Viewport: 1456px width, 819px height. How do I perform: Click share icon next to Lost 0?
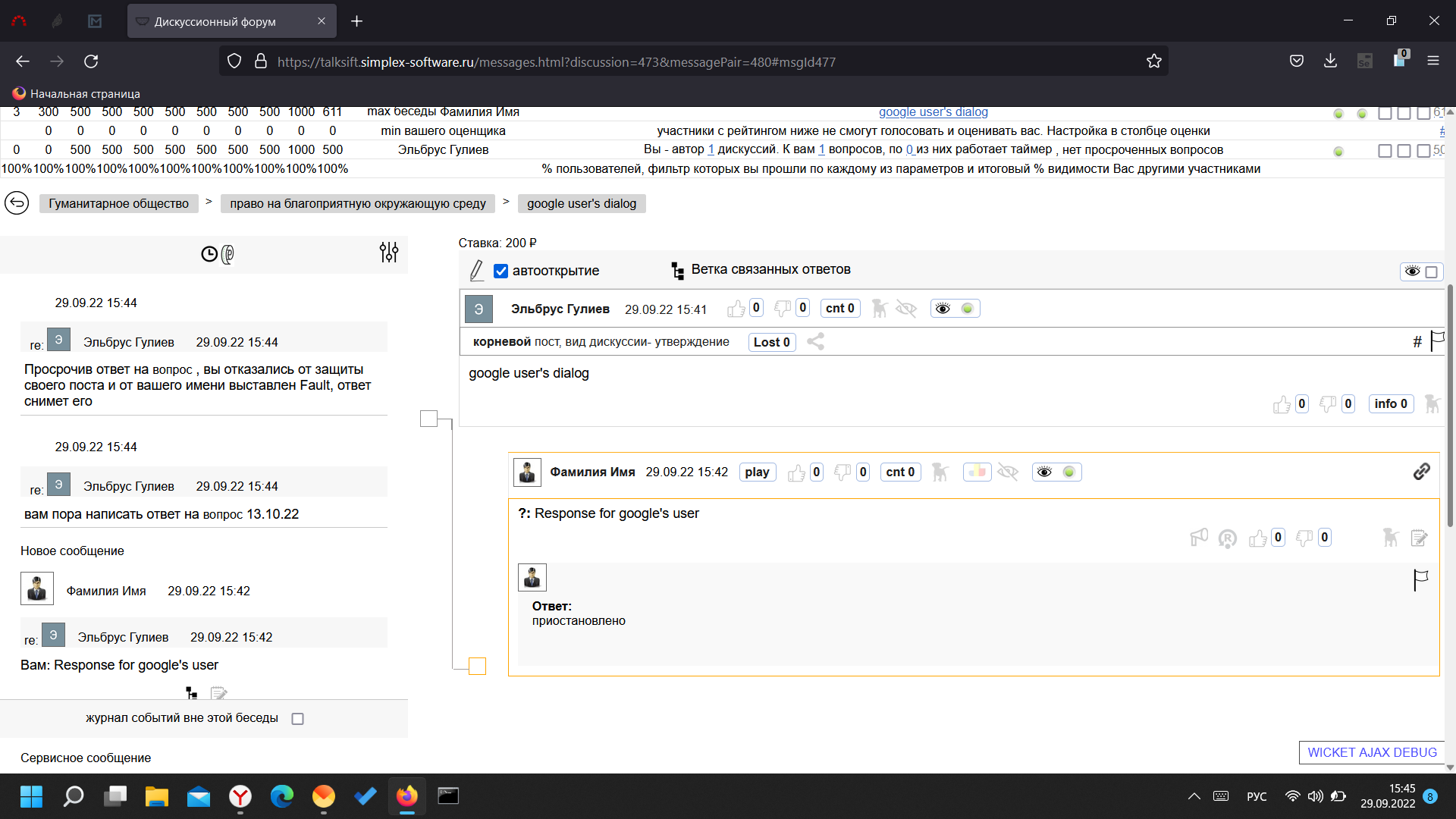pyautogui.click(x=816, y=342)
